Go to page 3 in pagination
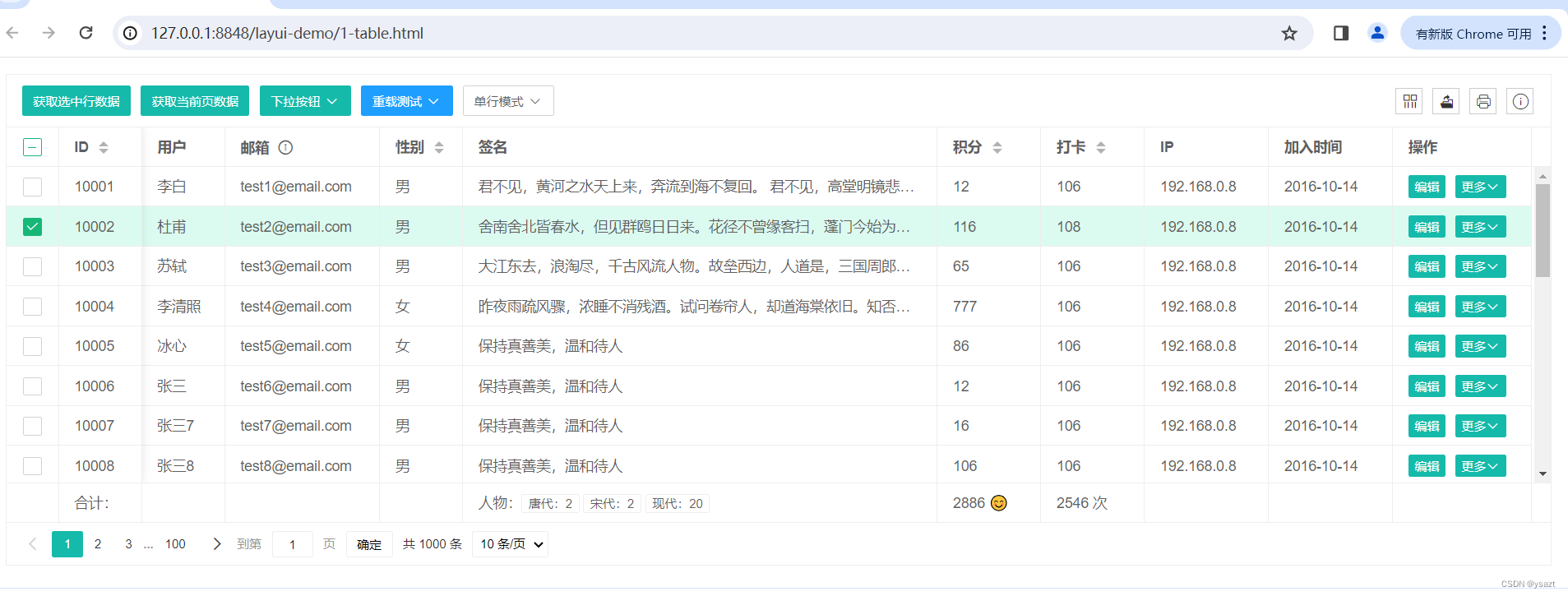Screen dimensions: 1568x596 coord(128,544)
